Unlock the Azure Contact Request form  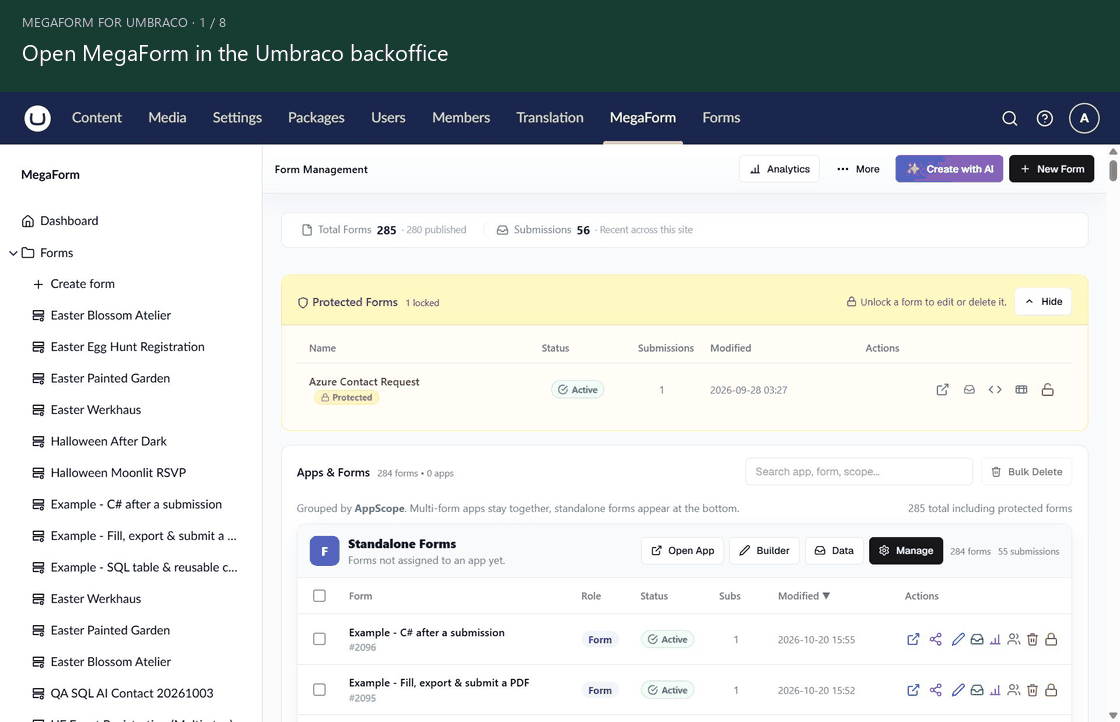[1047, 389]
